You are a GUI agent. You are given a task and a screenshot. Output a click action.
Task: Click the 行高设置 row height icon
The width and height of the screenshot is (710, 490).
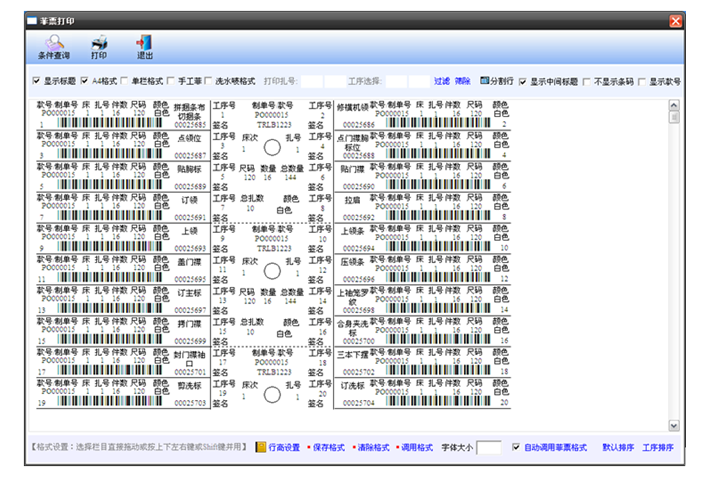click(260, 447)
